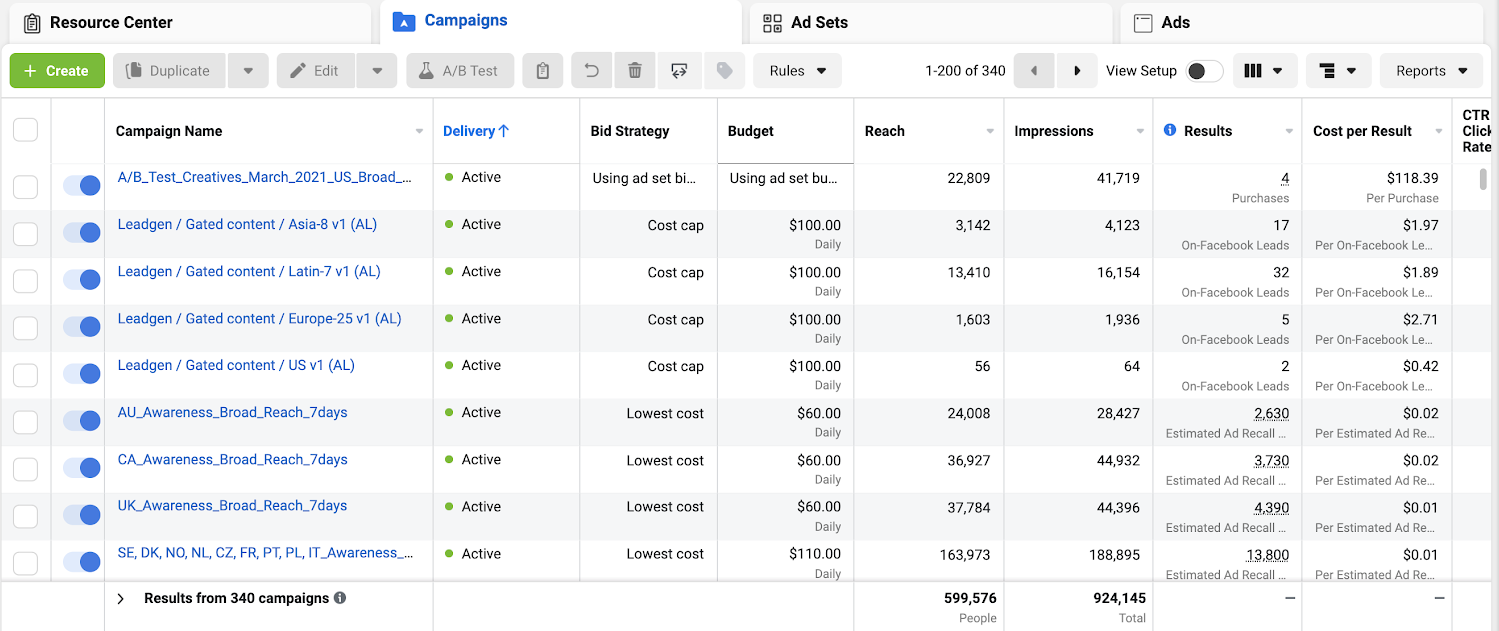Click the Resource Center icon
The height and width of the screenshot is (631, 1499).
click(x=31, y=20)
